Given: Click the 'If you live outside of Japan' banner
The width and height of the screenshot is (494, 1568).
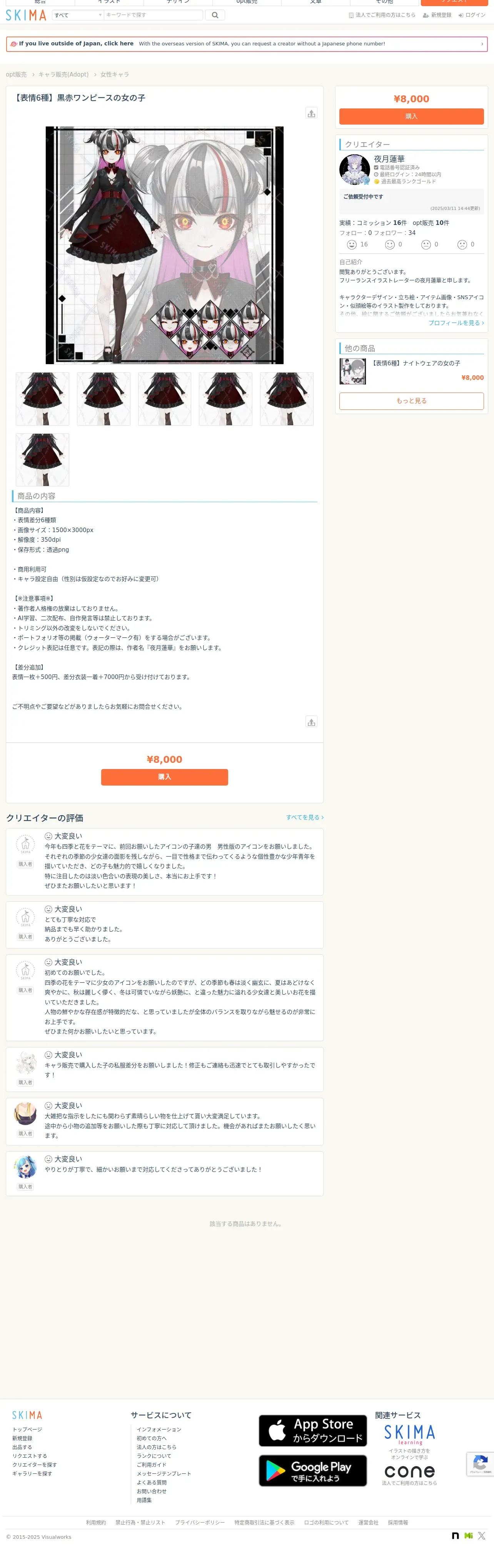Looking at the screenshot, I should tap(247, 44).
